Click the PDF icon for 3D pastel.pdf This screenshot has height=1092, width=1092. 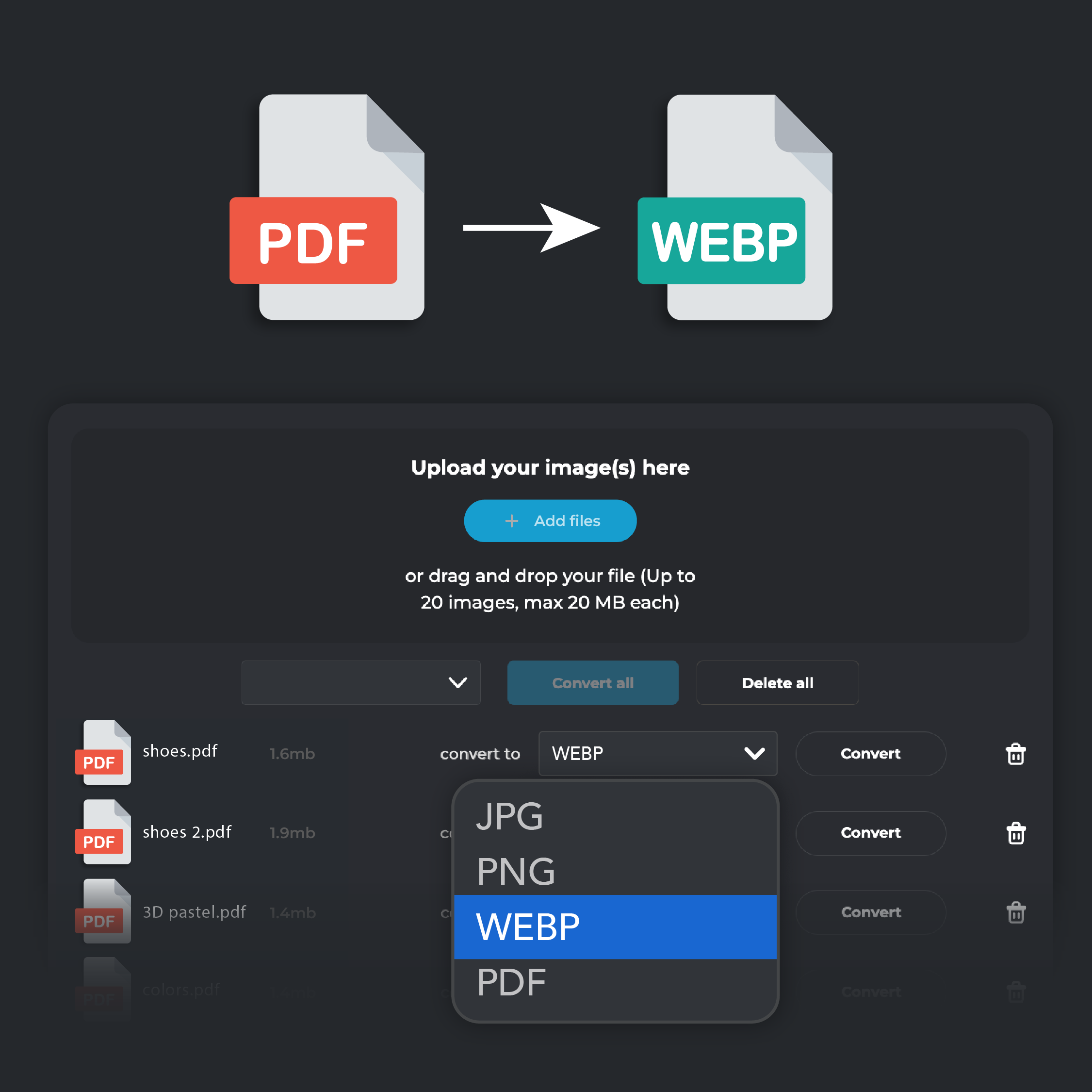[x=103, y=910]
